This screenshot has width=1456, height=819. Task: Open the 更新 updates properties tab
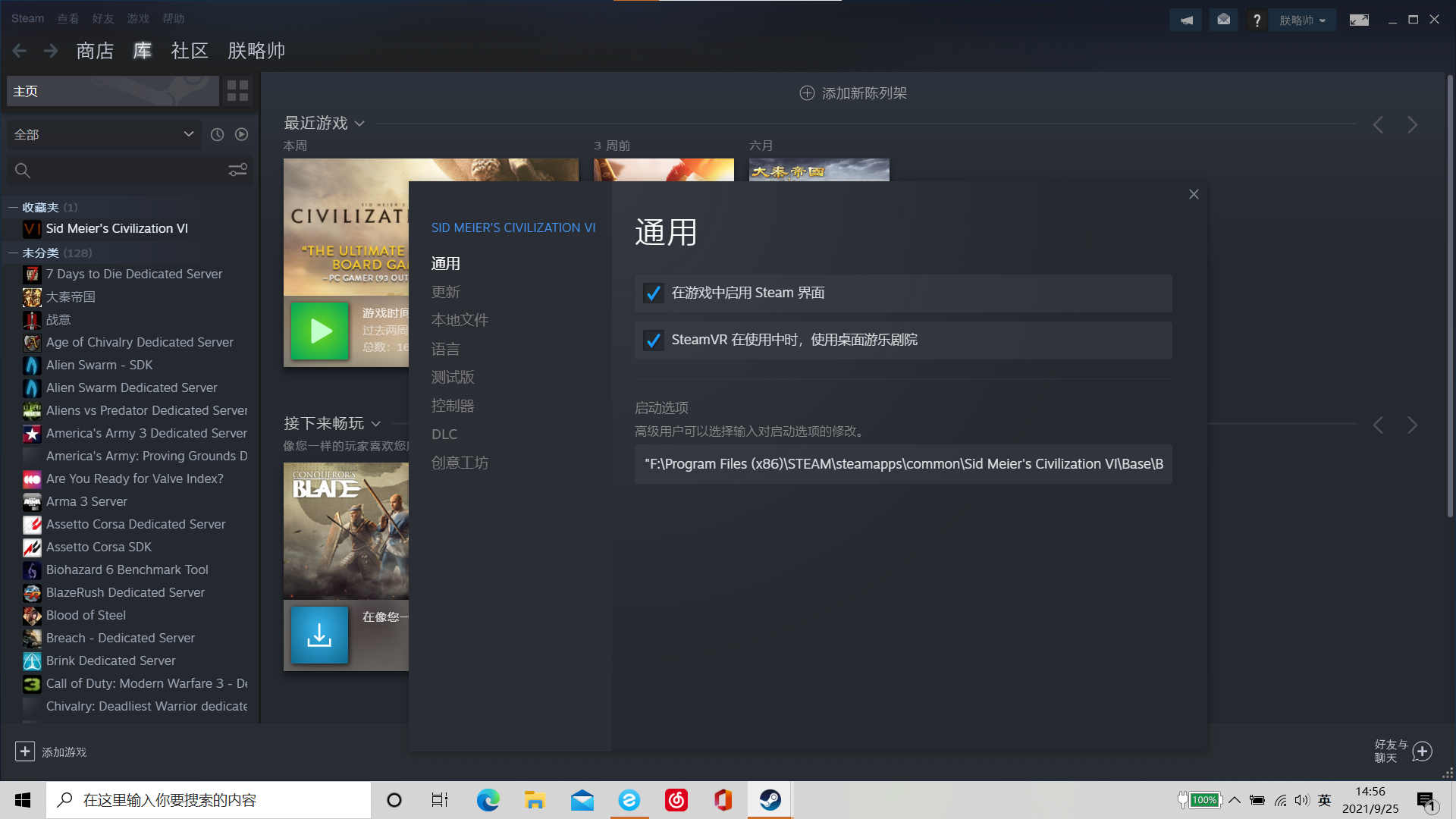pyautogui.click(x=446, y=292)
